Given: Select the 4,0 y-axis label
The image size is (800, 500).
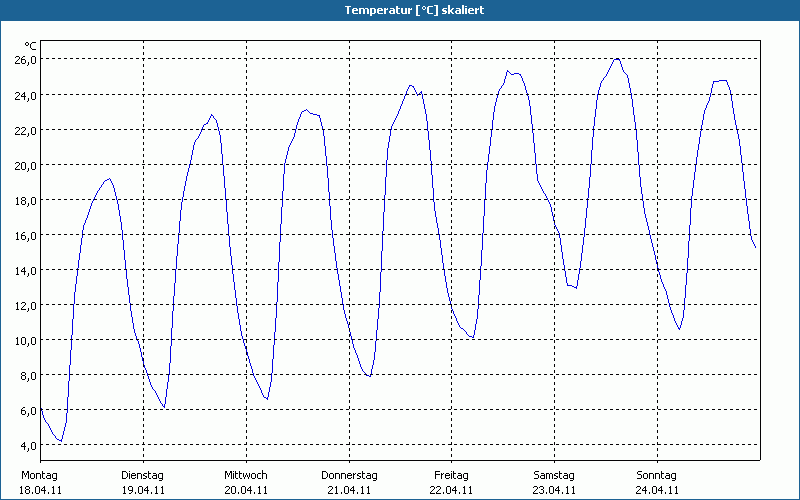Looking at the screenshot, I should pyautogui.click(x=29, y=446).
